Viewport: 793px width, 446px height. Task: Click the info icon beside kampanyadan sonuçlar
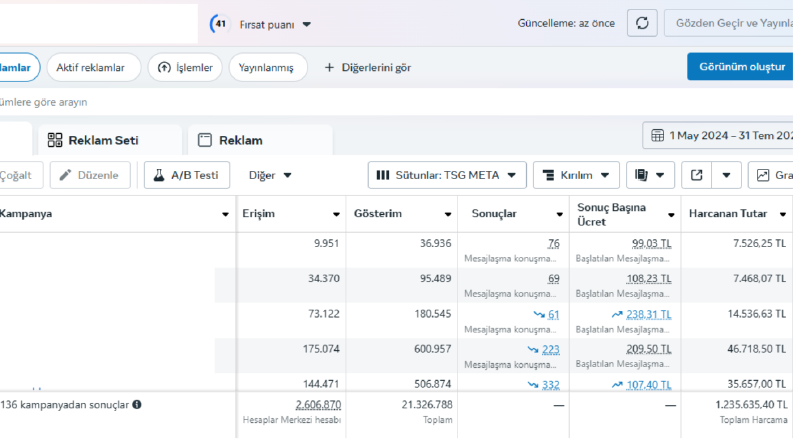(137, 405)
